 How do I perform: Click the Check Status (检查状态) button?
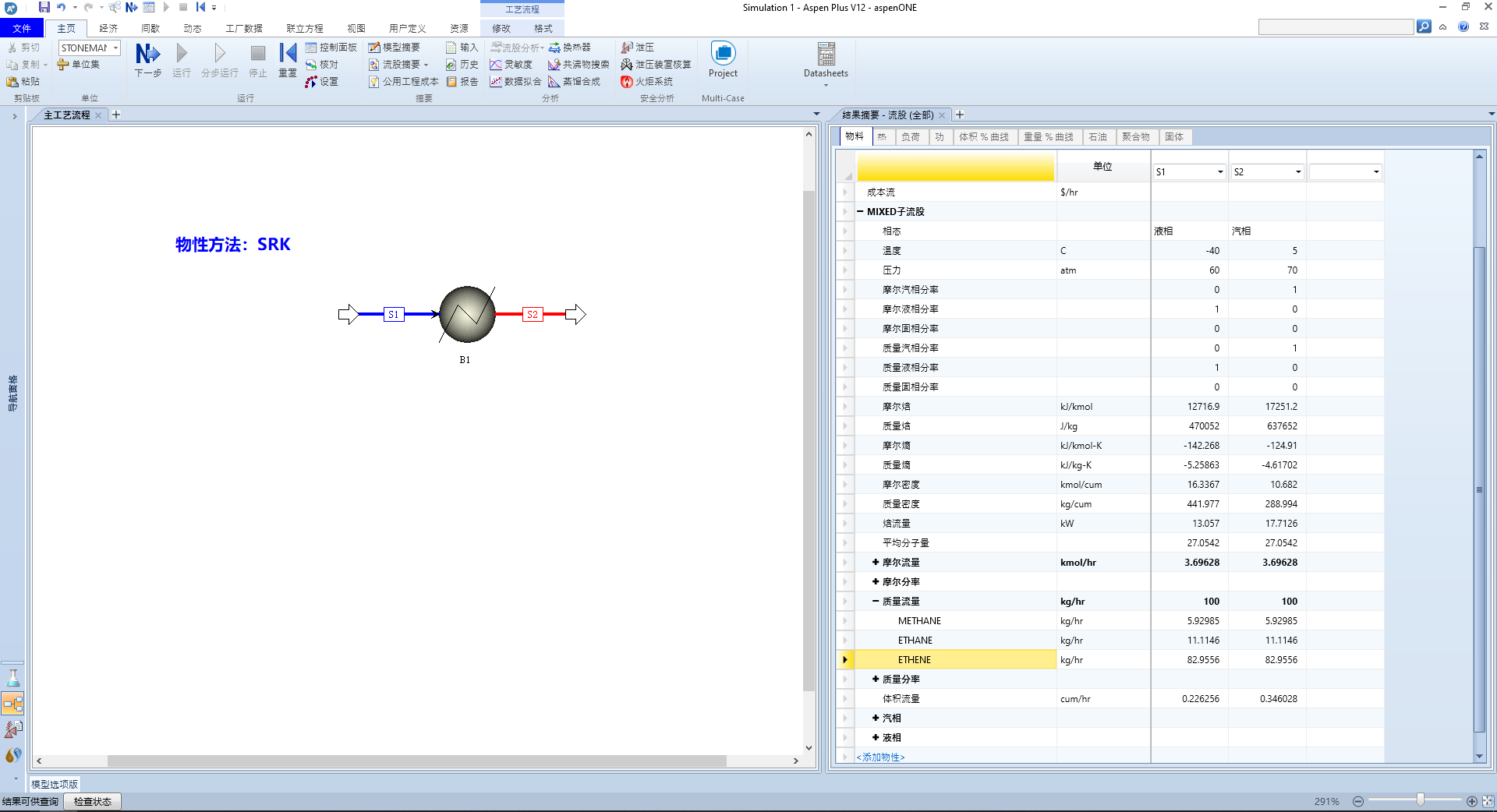point(93,801)
